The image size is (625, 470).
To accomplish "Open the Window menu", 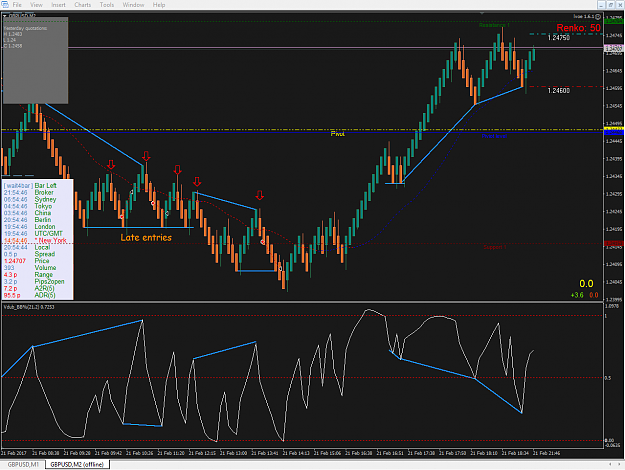I will pyautogui.click(x=133, y=5).
